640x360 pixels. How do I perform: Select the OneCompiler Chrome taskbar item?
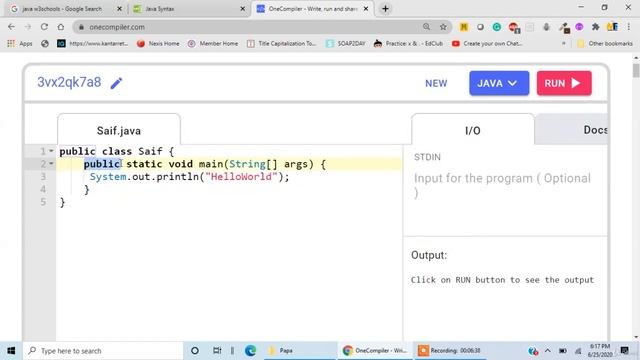[x=375, y=351]
